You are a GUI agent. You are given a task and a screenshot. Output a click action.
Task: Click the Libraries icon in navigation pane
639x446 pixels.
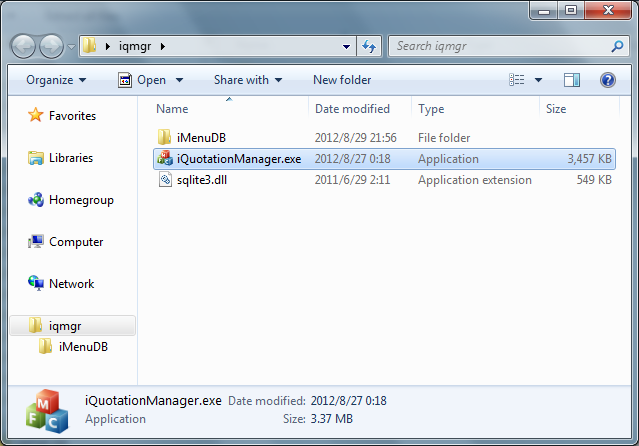[36, 158]
